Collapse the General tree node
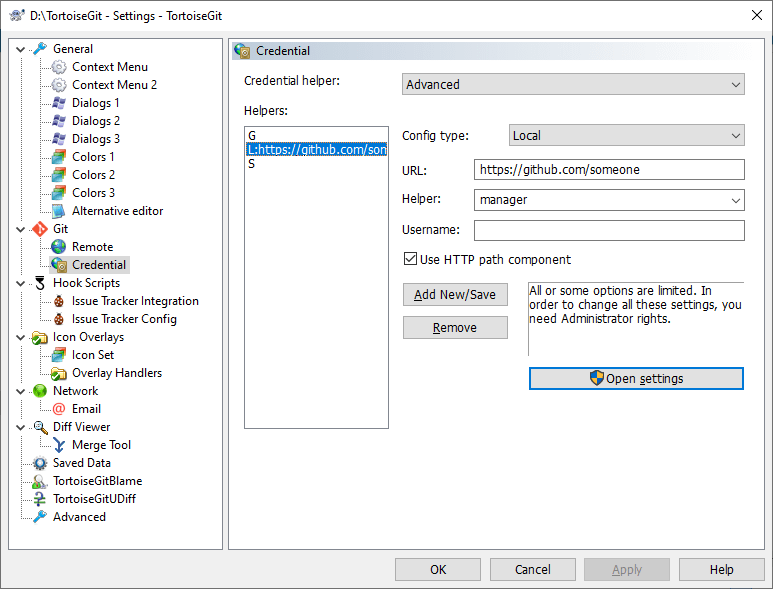The height and width of the screenshot is (589, 773). [x=21, y=49]
